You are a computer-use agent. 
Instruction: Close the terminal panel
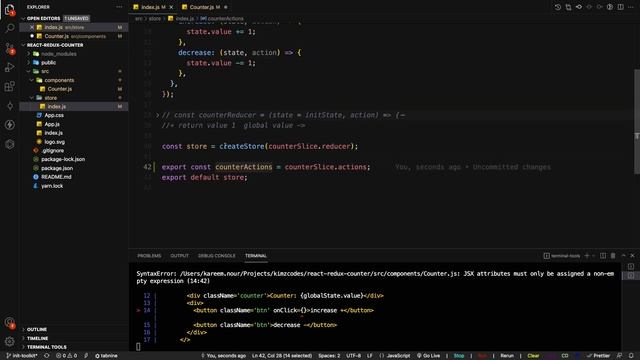(632, 256)
